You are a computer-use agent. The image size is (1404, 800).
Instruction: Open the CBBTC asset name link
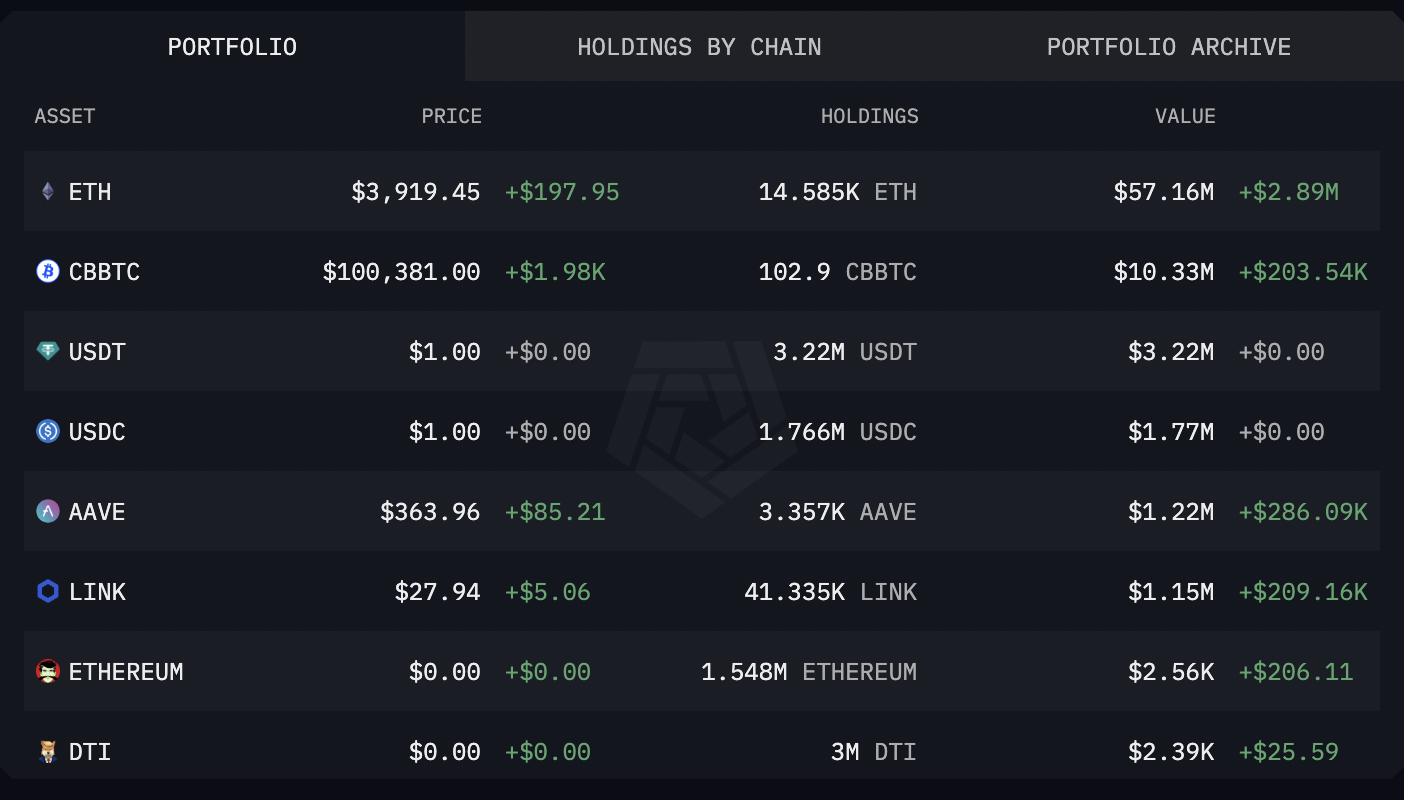tap(104, 271)
